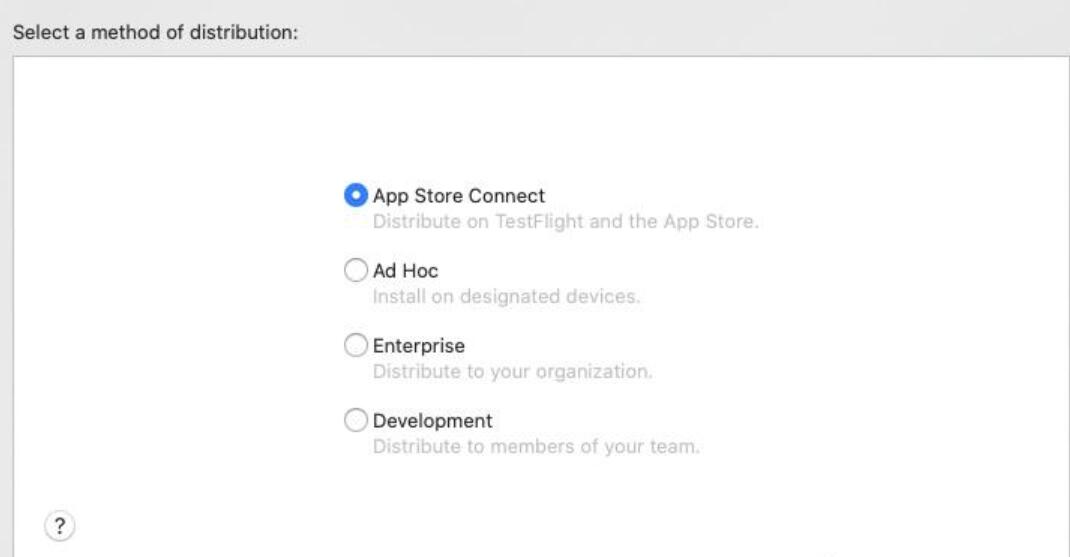Select the App Store Connect radio button
The width and height of the screenshot is (1070, 557).
tap(356, 195)
